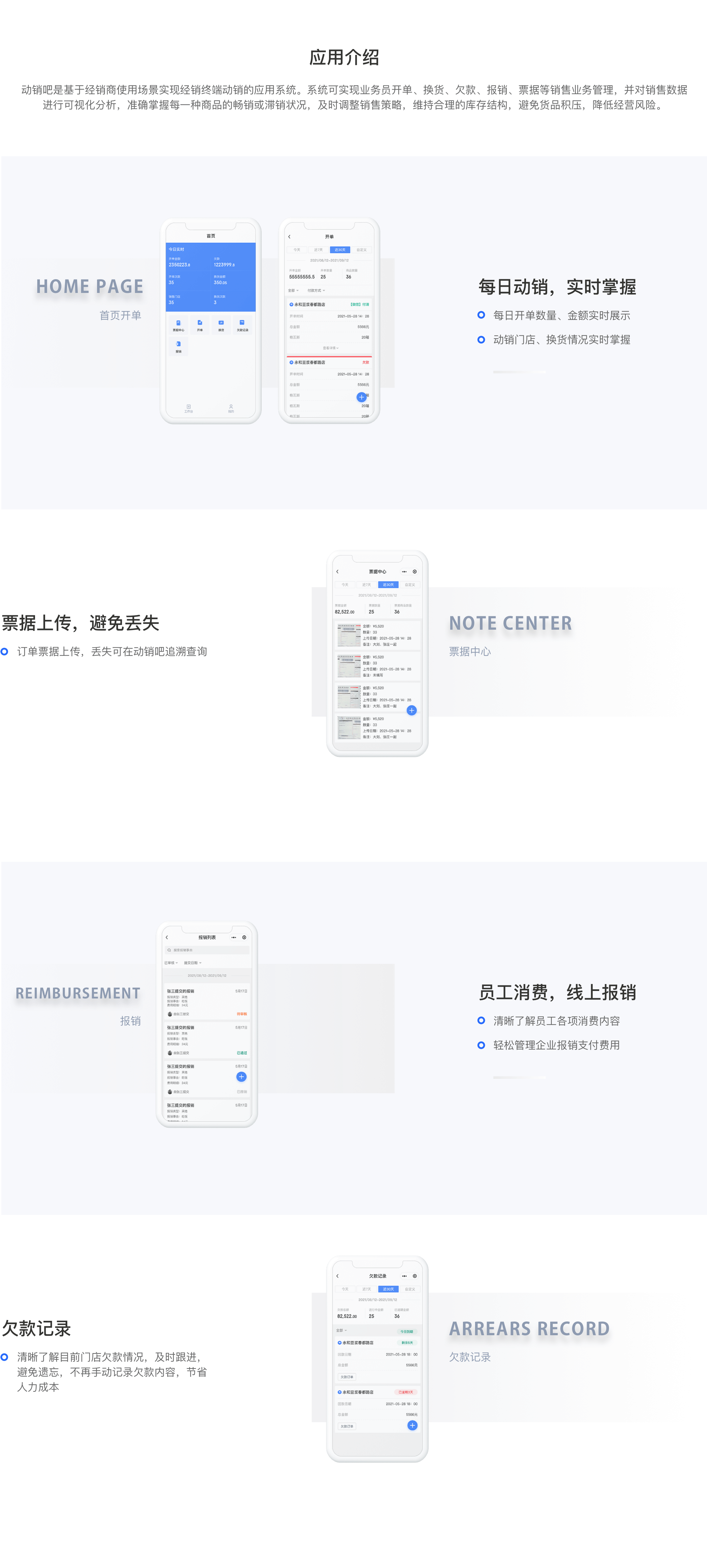Select the 近7天 tab on the 开单 screen
The image size is (707, 1568).
coord(318,250)
